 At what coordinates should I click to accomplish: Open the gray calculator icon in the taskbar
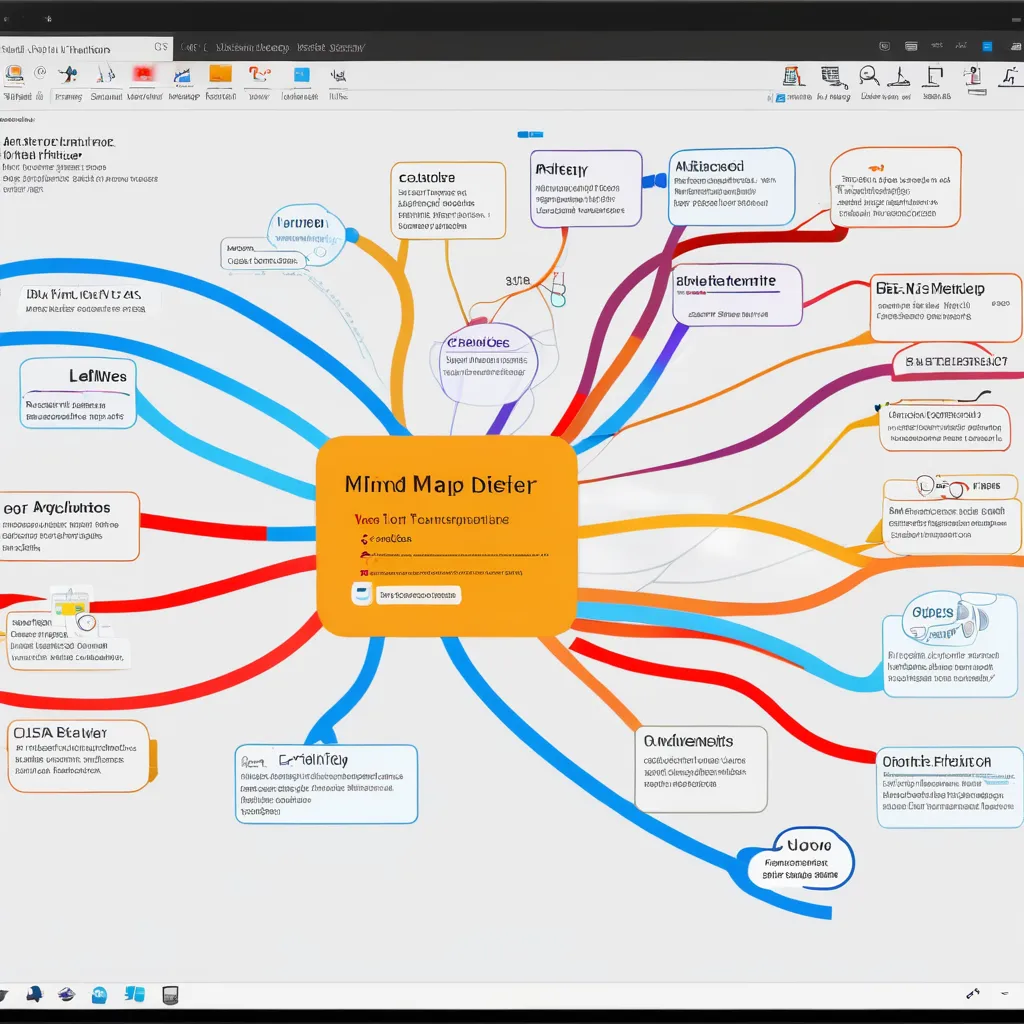[x=170, y=995]
